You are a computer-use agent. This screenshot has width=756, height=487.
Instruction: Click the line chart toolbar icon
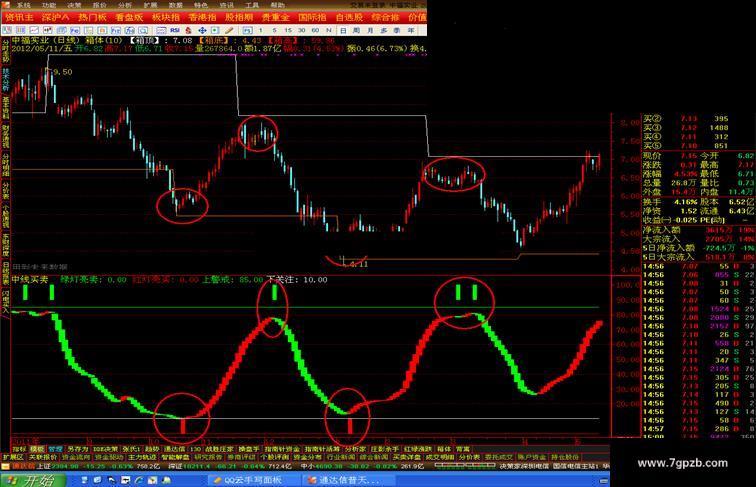point(34,30)
